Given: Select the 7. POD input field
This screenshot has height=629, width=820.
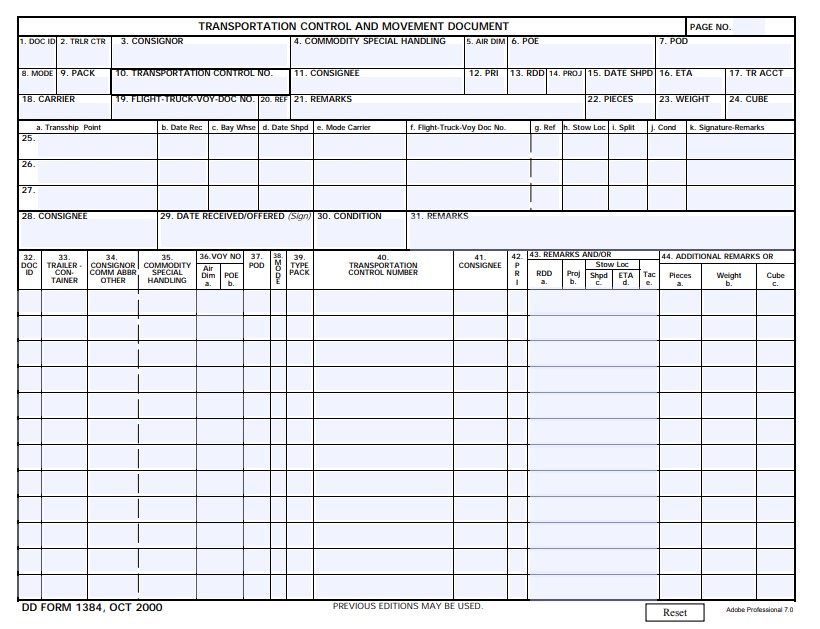Looking at the screenshot, I should (725, 56).
